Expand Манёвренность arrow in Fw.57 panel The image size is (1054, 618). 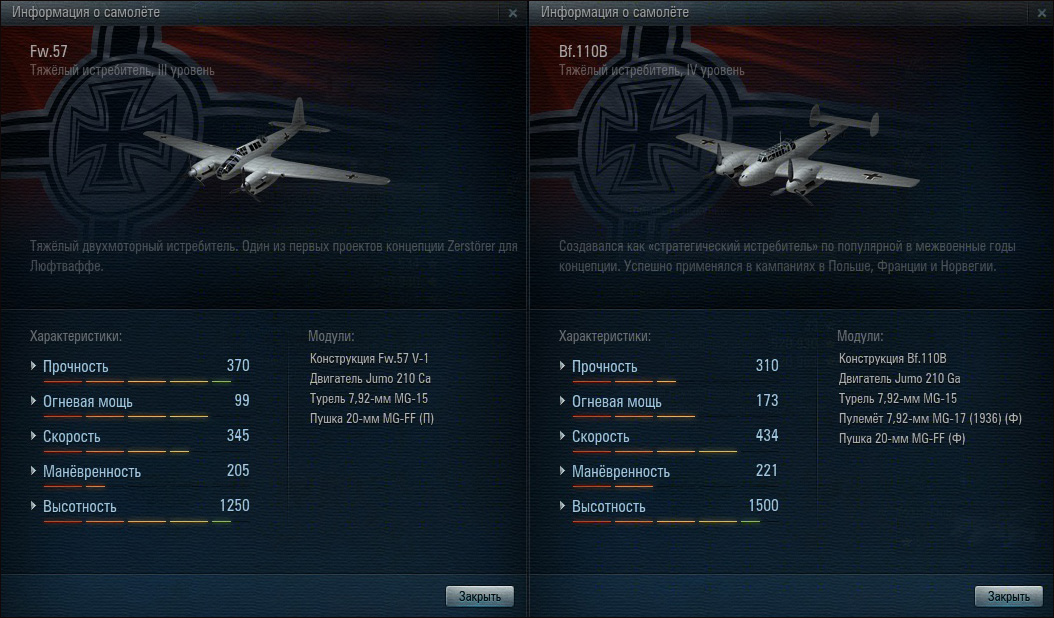coord(33,471)
